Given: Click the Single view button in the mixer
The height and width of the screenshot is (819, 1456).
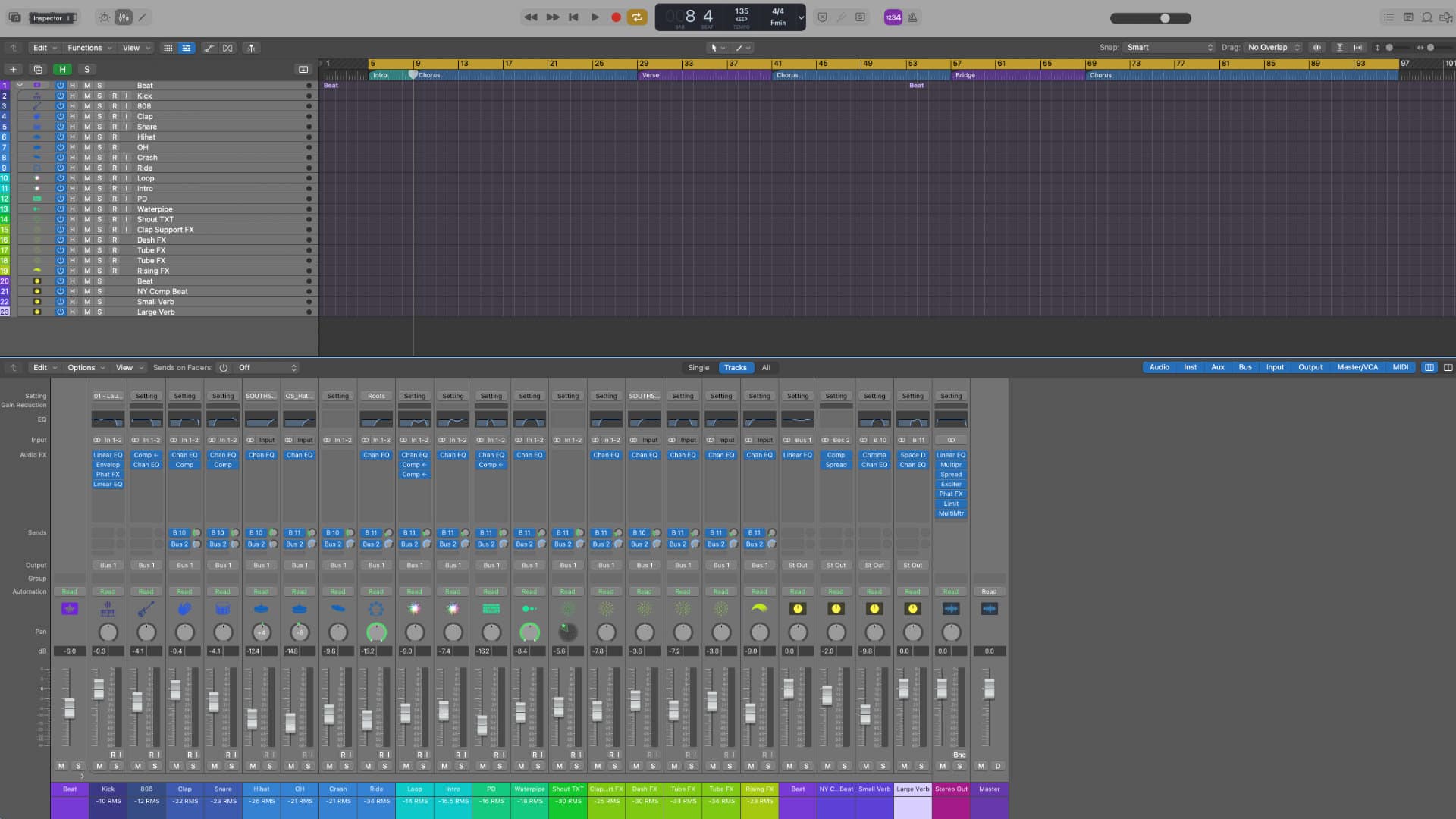Looking at the screenshot, I should tap(697, 368).
